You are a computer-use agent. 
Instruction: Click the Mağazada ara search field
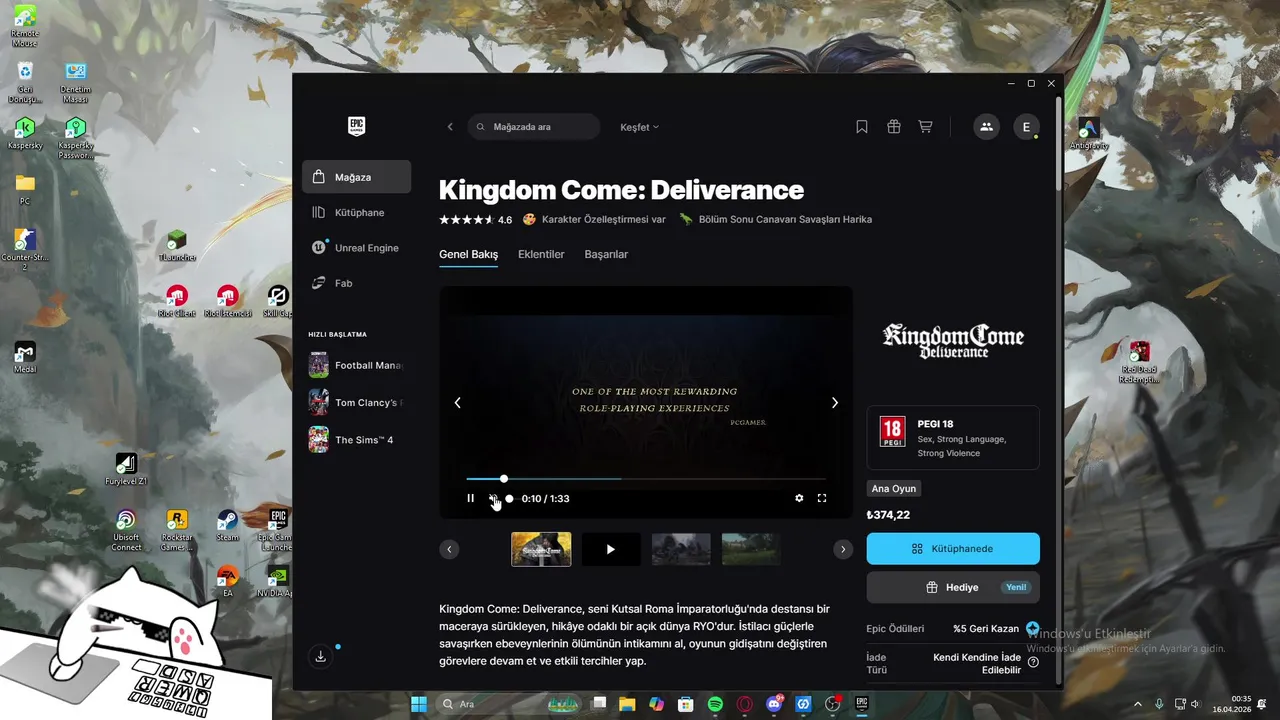pyautogui.click(x=533, y=127)
